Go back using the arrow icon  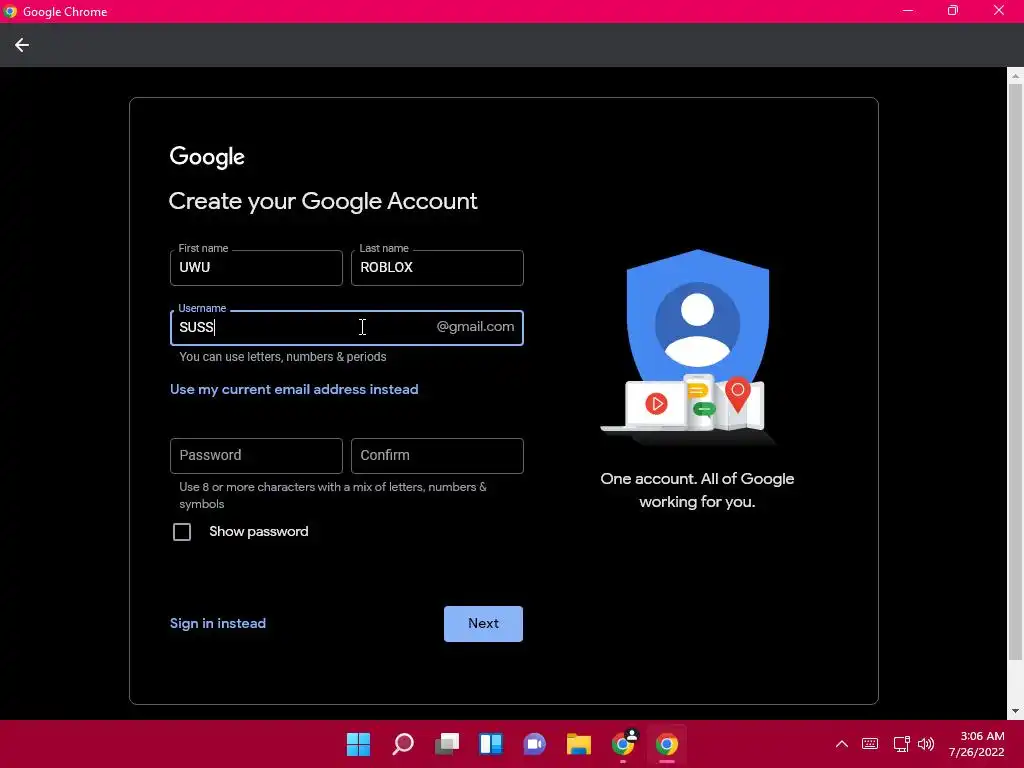(22, 45)
